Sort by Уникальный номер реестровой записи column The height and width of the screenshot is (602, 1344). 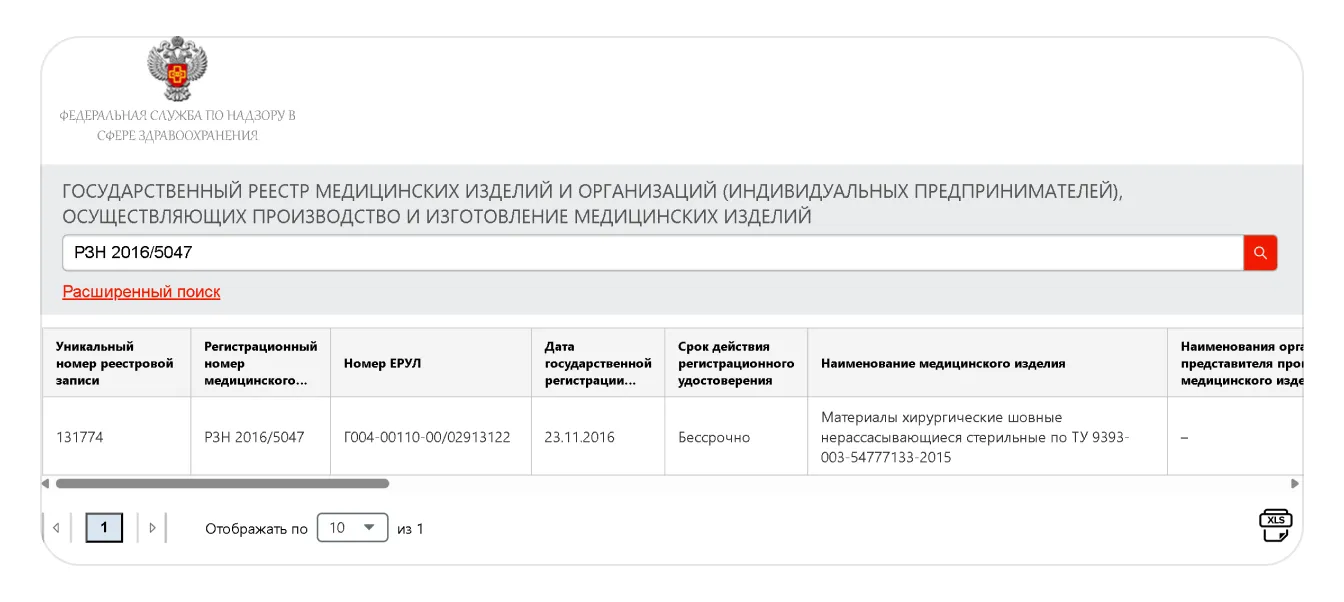click(x=115, y=363)
